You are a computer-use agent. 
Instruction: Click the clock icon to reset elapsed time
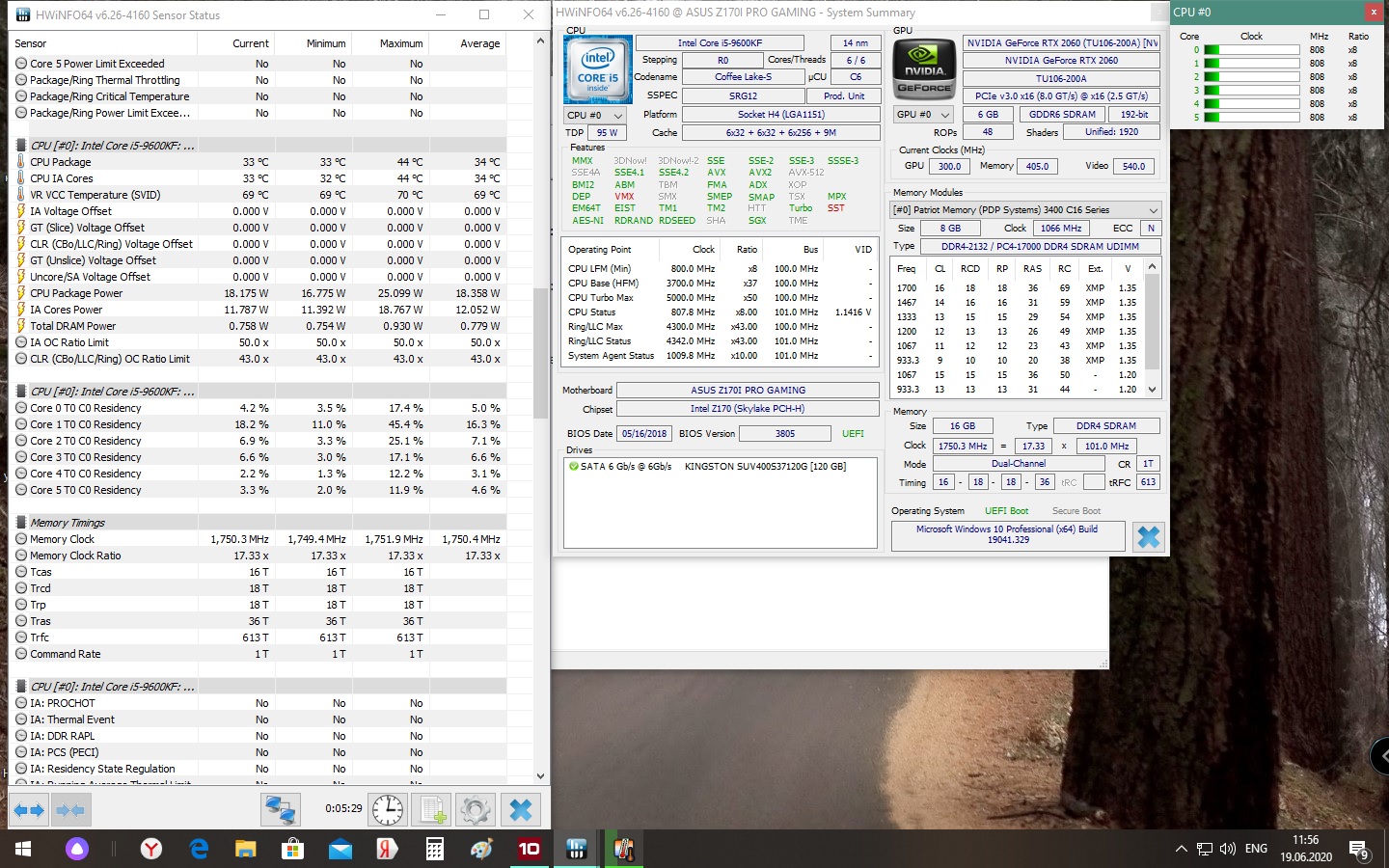click(388, 810)
